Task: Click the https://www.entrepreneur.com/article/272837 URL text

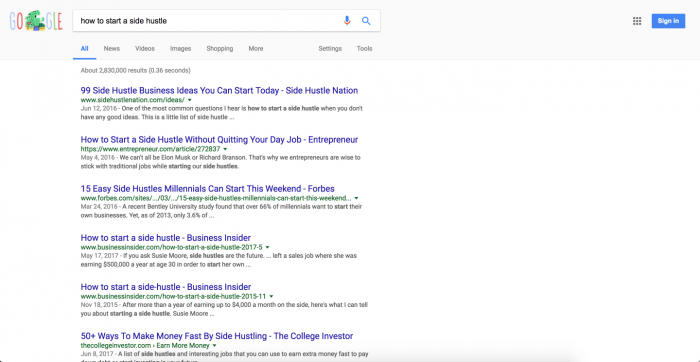Action: [x=150, y=149]
